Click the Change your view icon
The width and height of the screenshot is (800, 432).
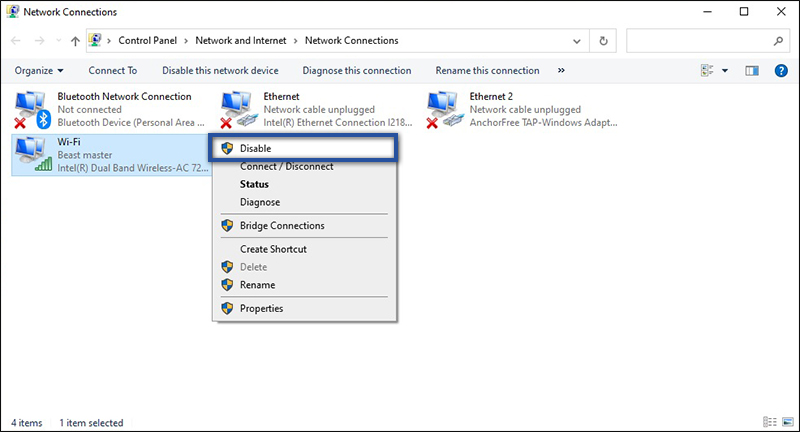click(707, 70)
